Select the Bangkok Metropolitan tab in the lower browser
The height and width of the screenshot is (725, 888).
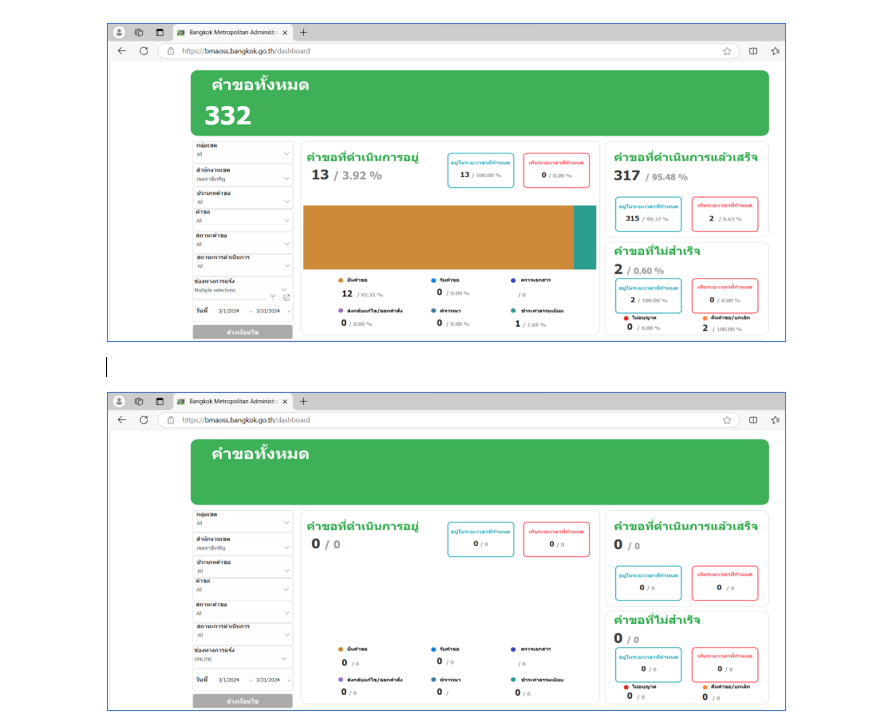pyautogui.click(x=230, y=402)
